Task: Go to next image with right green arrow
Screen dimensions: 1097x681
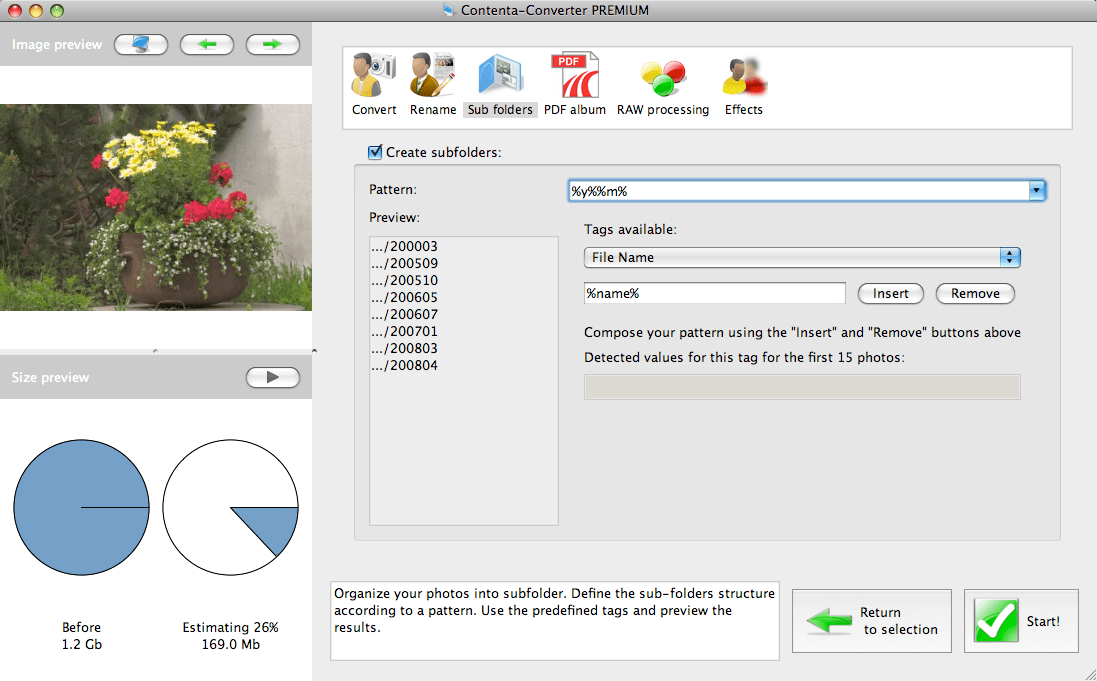Action: point(273,45)
